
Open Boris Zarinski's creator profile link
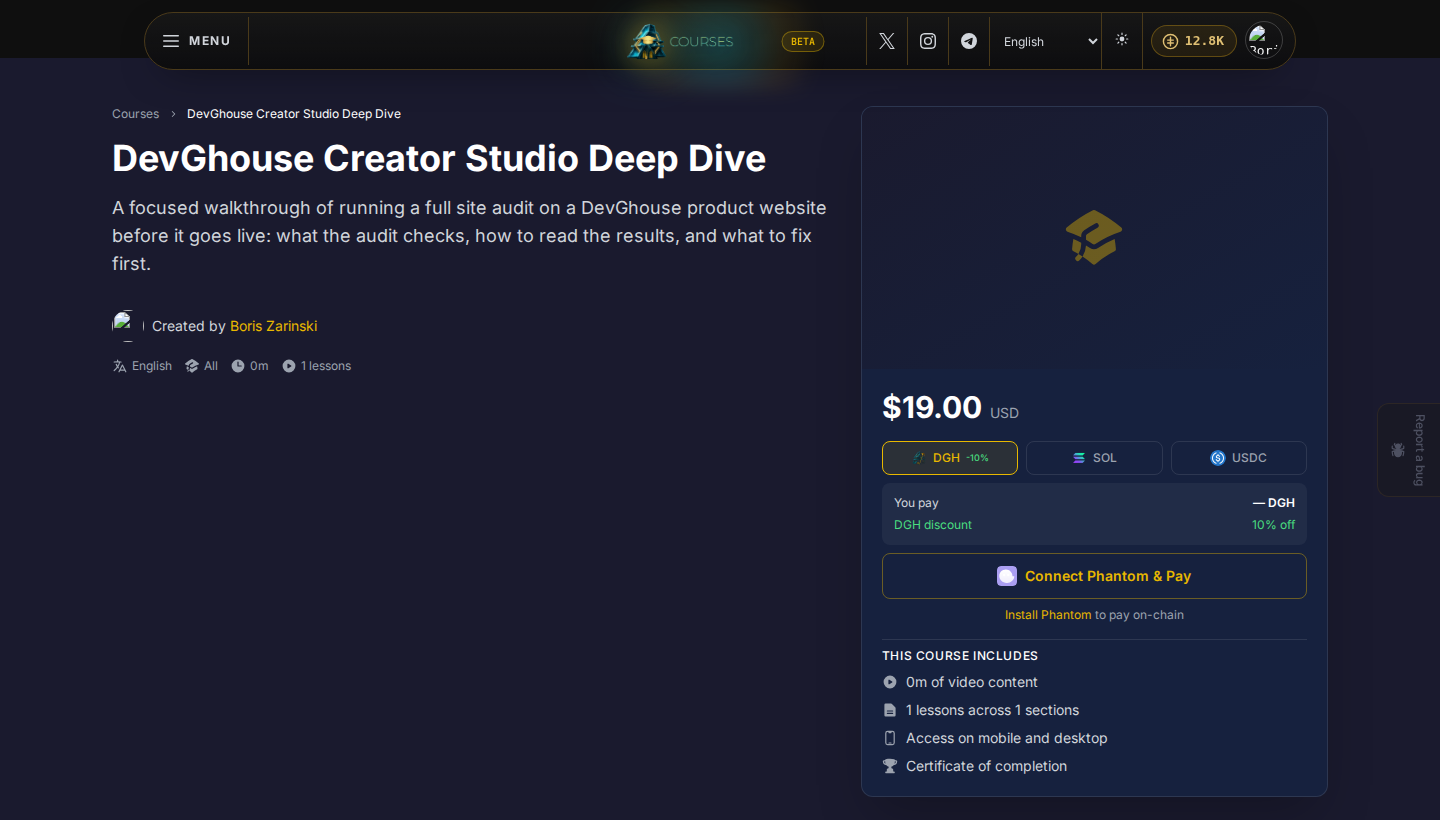click(x=274, y=326)
